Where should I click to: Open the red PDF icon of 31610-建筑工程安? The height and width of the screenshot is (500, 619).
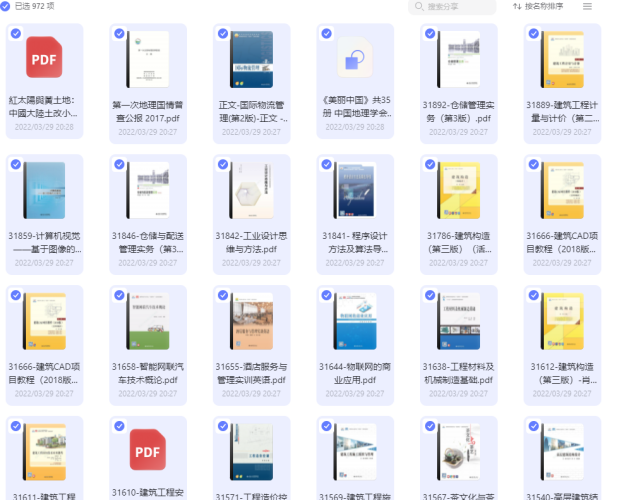click(x=148, y=450)
